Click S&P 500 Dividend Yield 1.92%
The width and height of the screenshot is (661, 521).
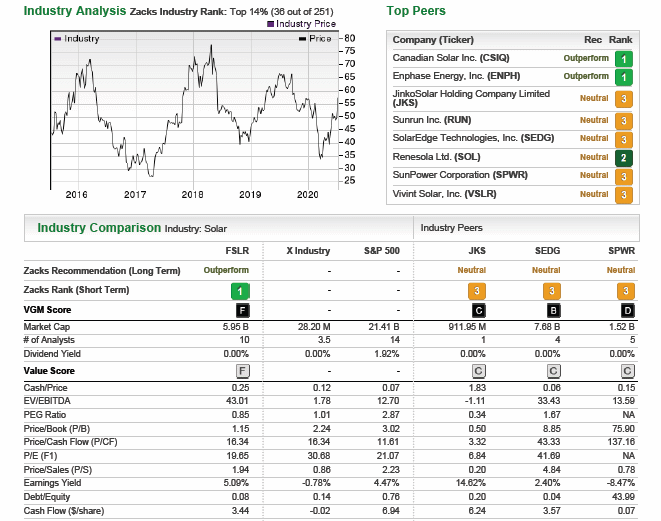(x=387, y=354)
